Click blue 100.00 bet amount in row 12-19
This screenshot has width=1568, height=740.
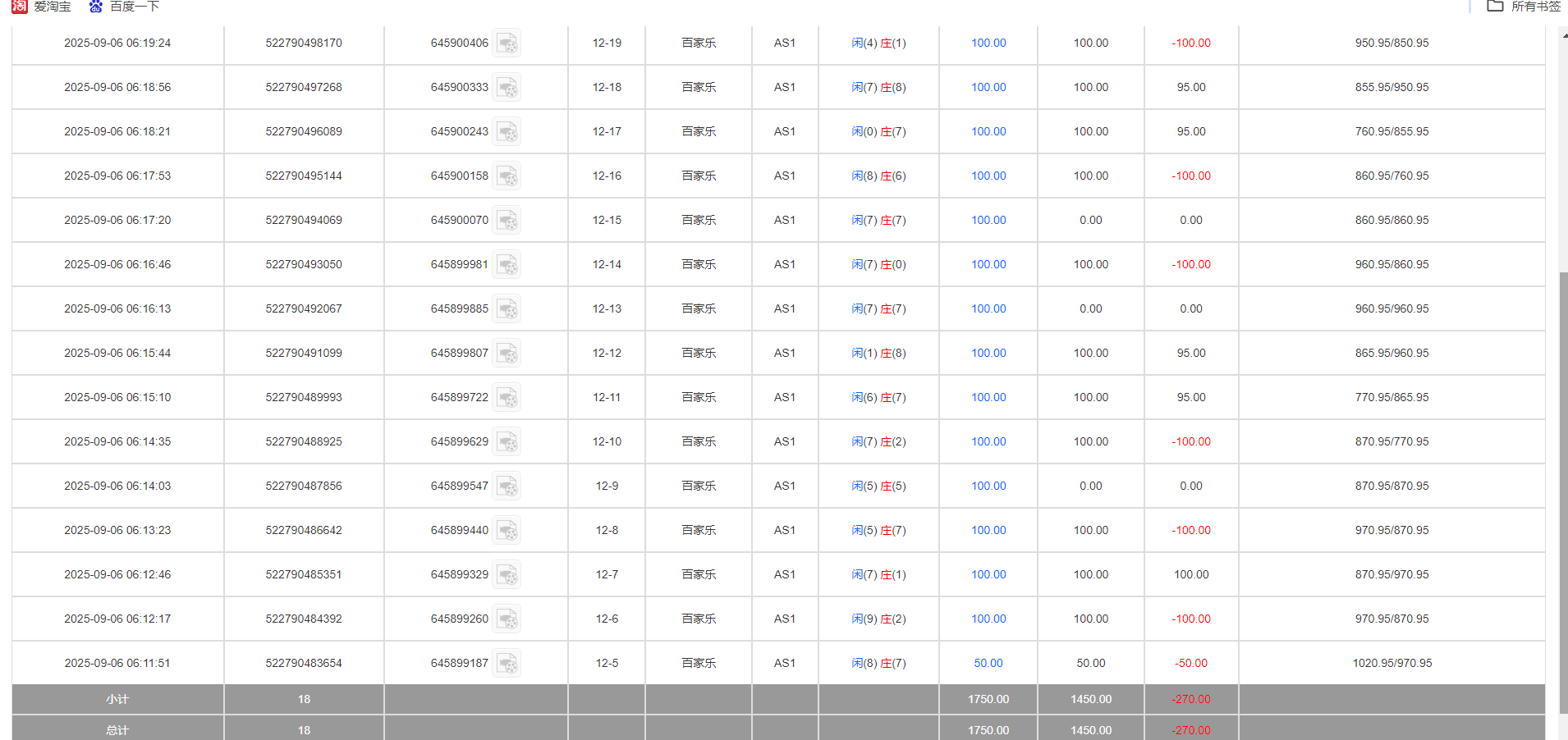pyautogui.click(x=988, y=43)
